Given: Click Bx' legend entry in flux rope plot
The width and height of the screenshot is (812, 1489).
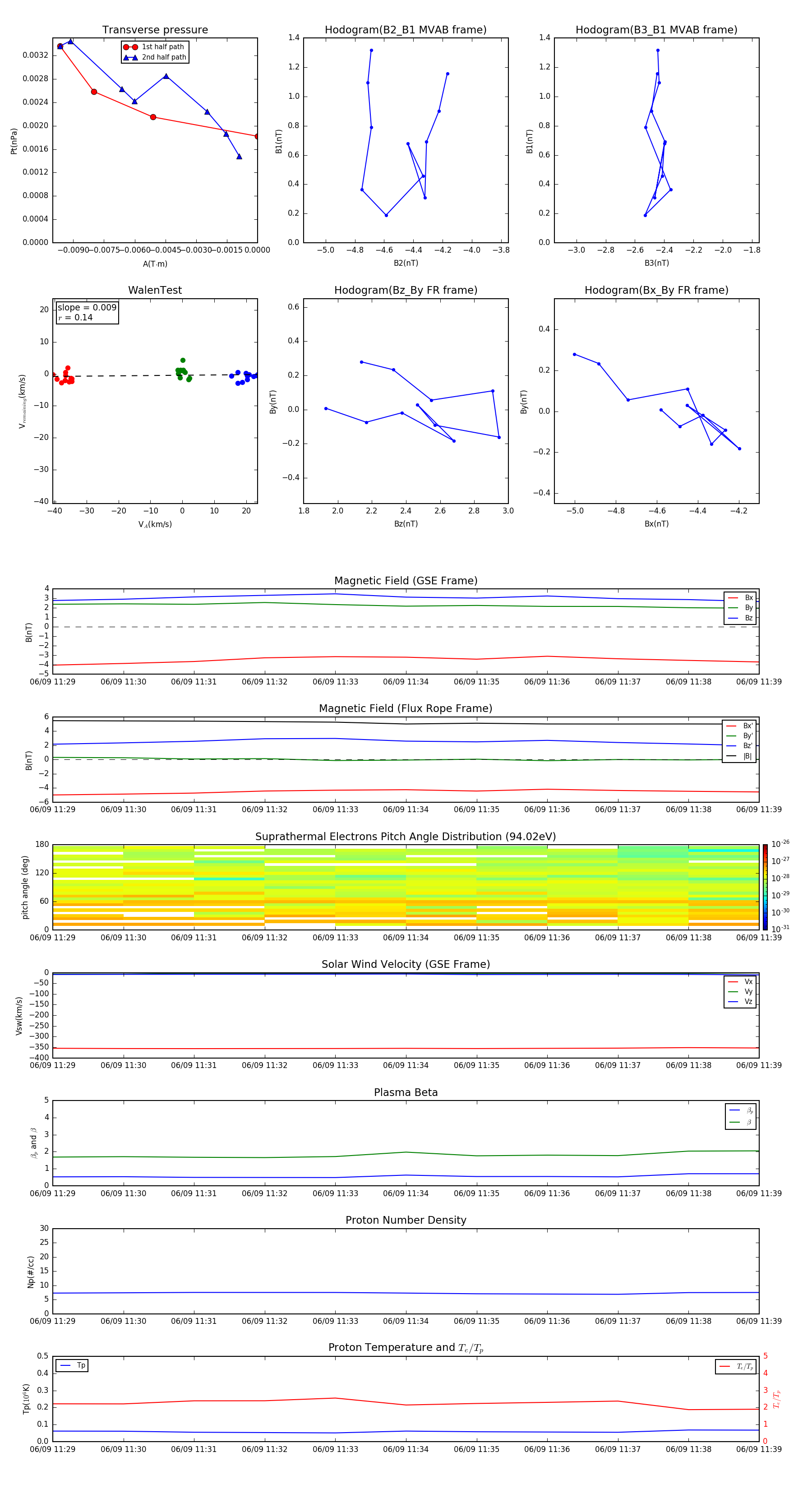Looking at the screenshot, I should click(x=739, y=726).
